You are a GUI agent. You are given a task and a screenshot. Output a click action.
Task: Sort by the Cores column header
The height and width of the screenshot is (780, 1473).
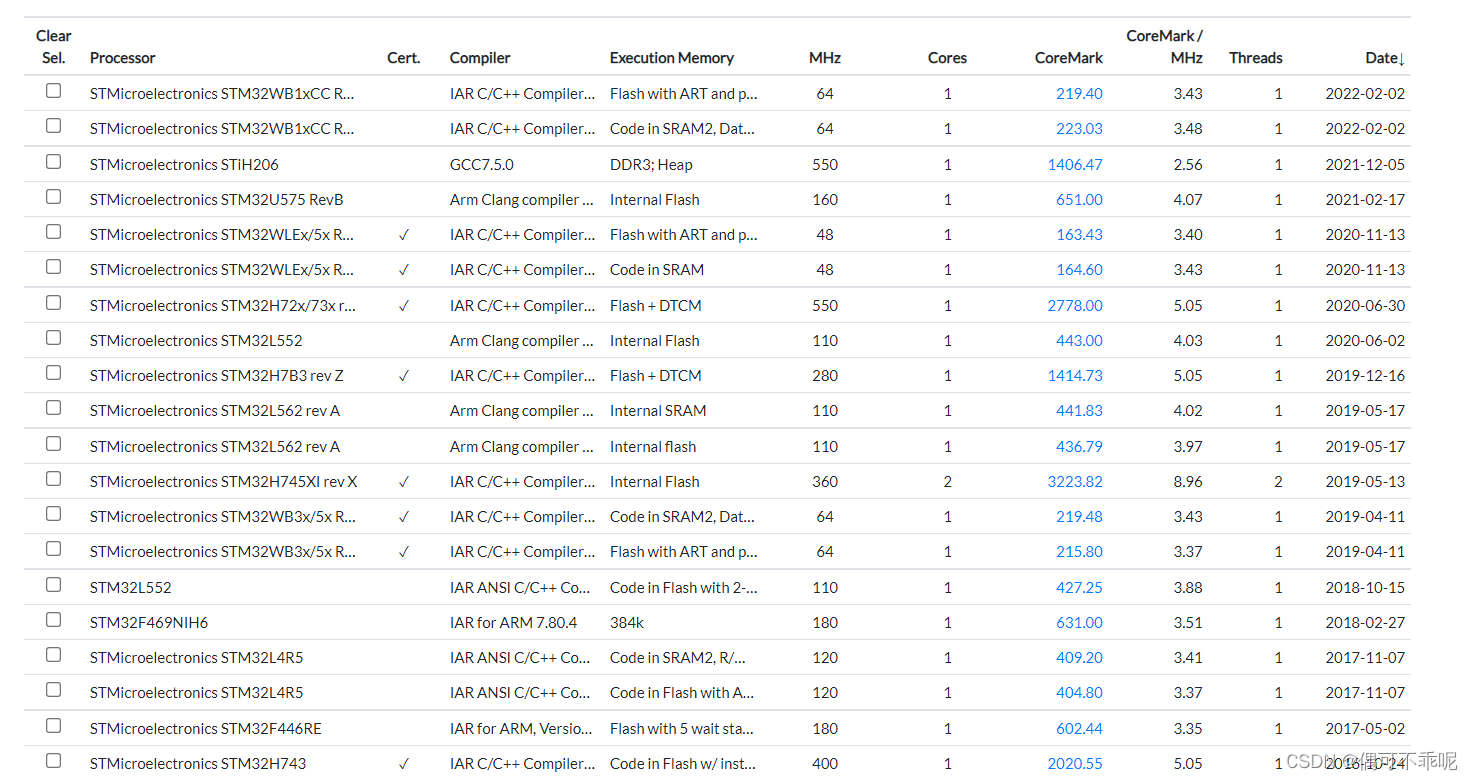947,58
